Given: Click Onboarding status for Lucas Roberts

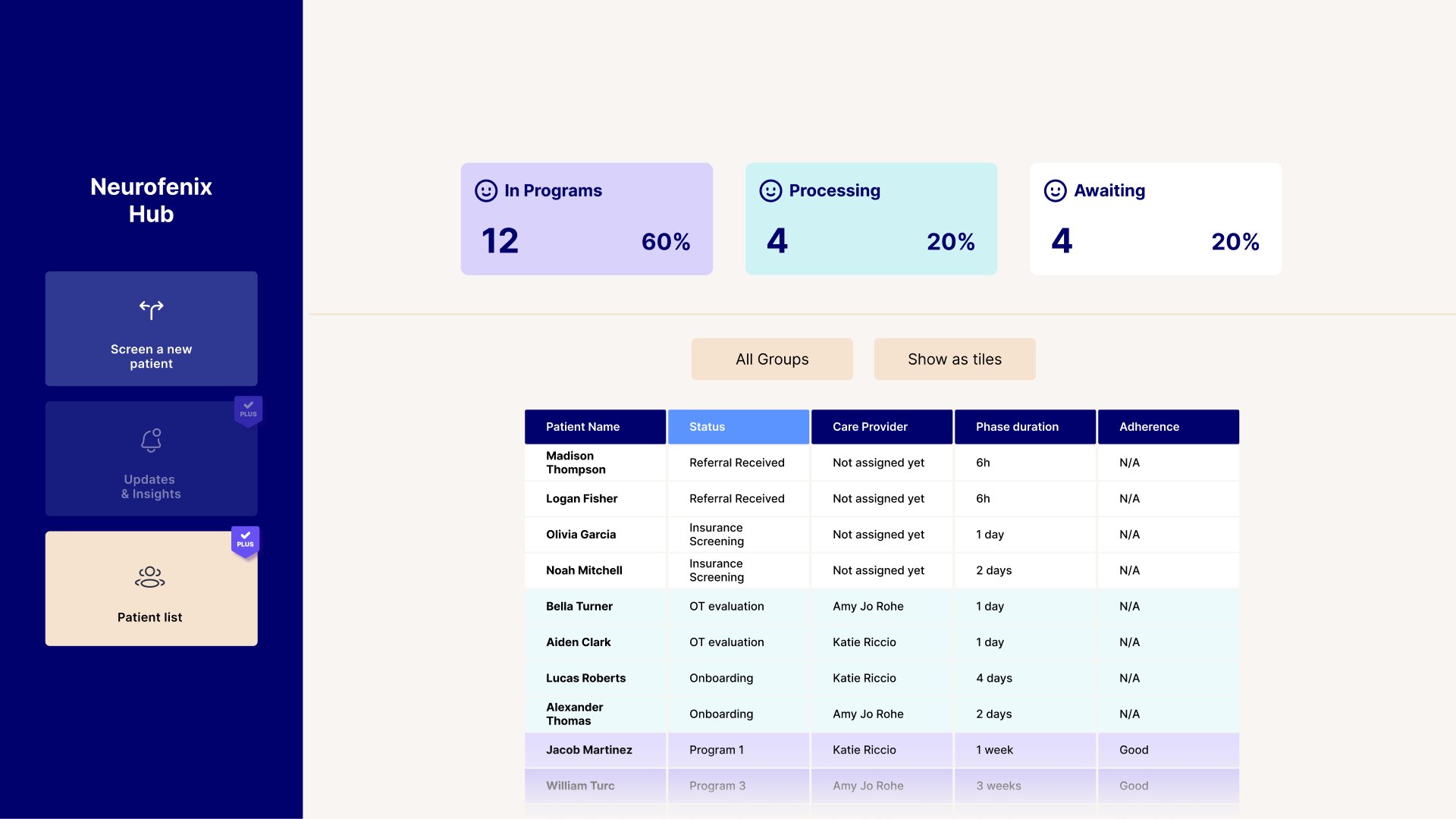Looking at the screenshot, I should coord(721,678).
